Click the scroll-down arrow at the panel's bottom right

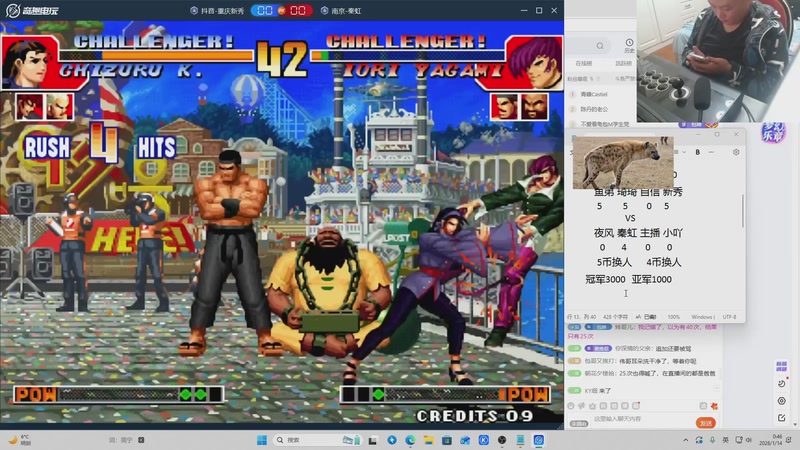pyautogui.click(x=795, y=424)
